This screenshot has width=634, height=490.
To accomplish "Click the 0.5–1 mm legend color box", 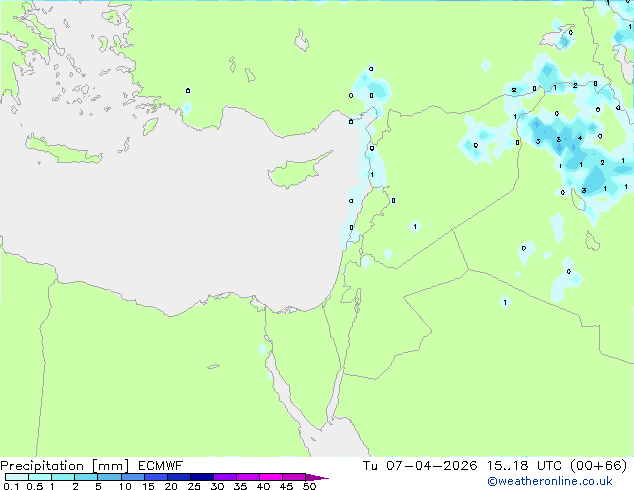I will point(40,477).
